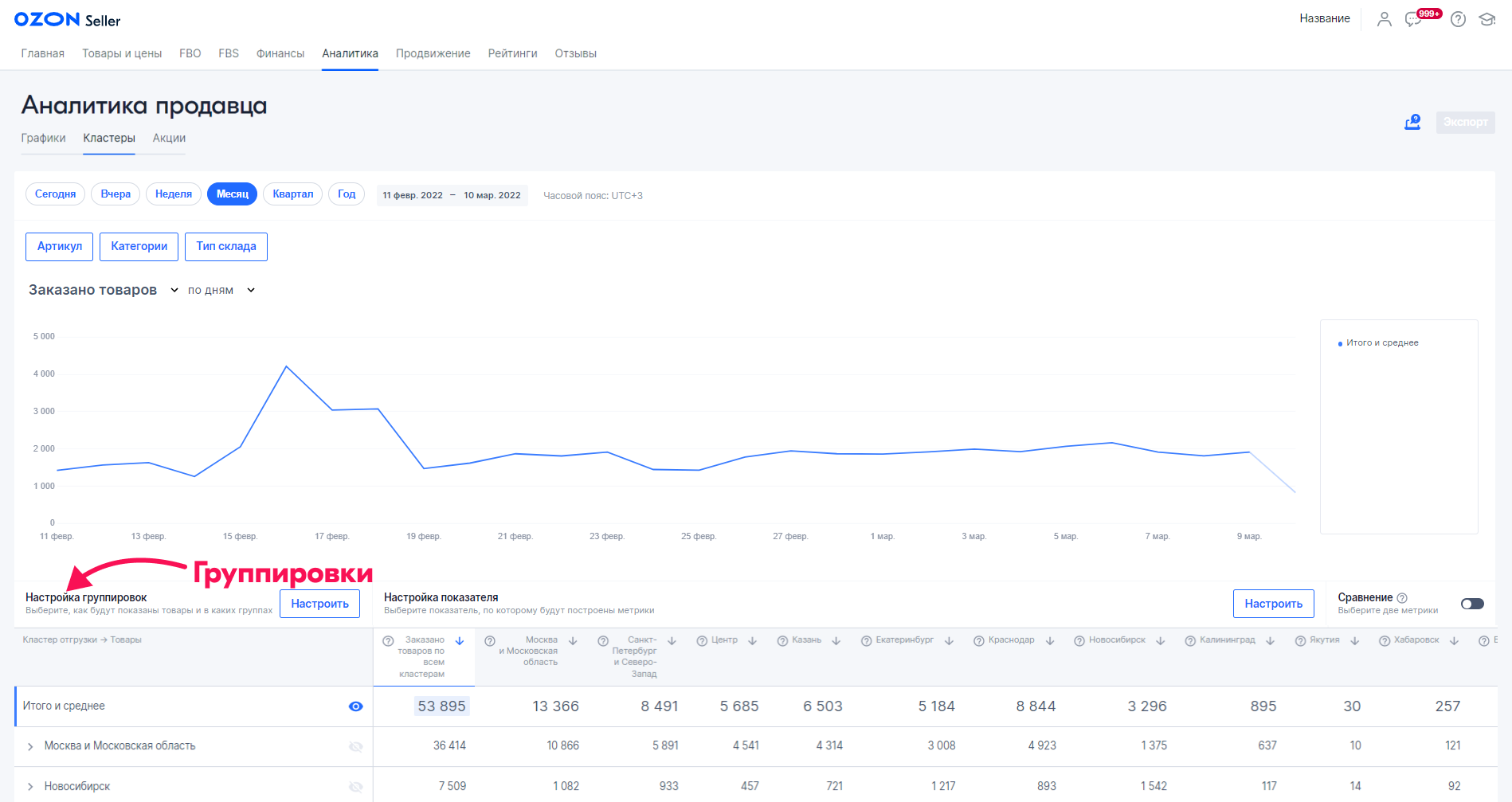1512x802 pixels.
Task: Toggle the Сравнение switch
Action: pos(1472,604)
